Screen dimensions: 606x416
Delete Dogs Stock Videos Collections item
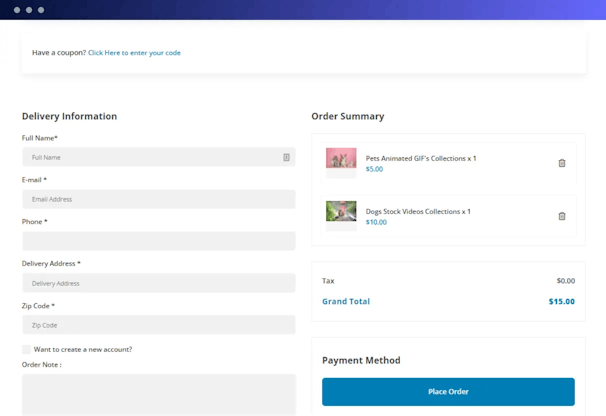pyautogui.click(x=561, y=216)
